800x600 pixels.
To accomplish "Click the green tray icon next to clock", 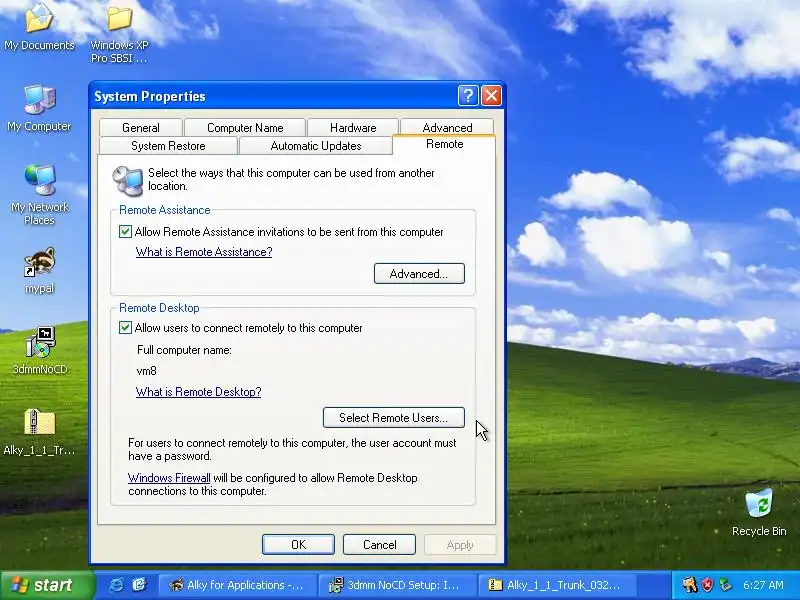I will coord(724,585).
